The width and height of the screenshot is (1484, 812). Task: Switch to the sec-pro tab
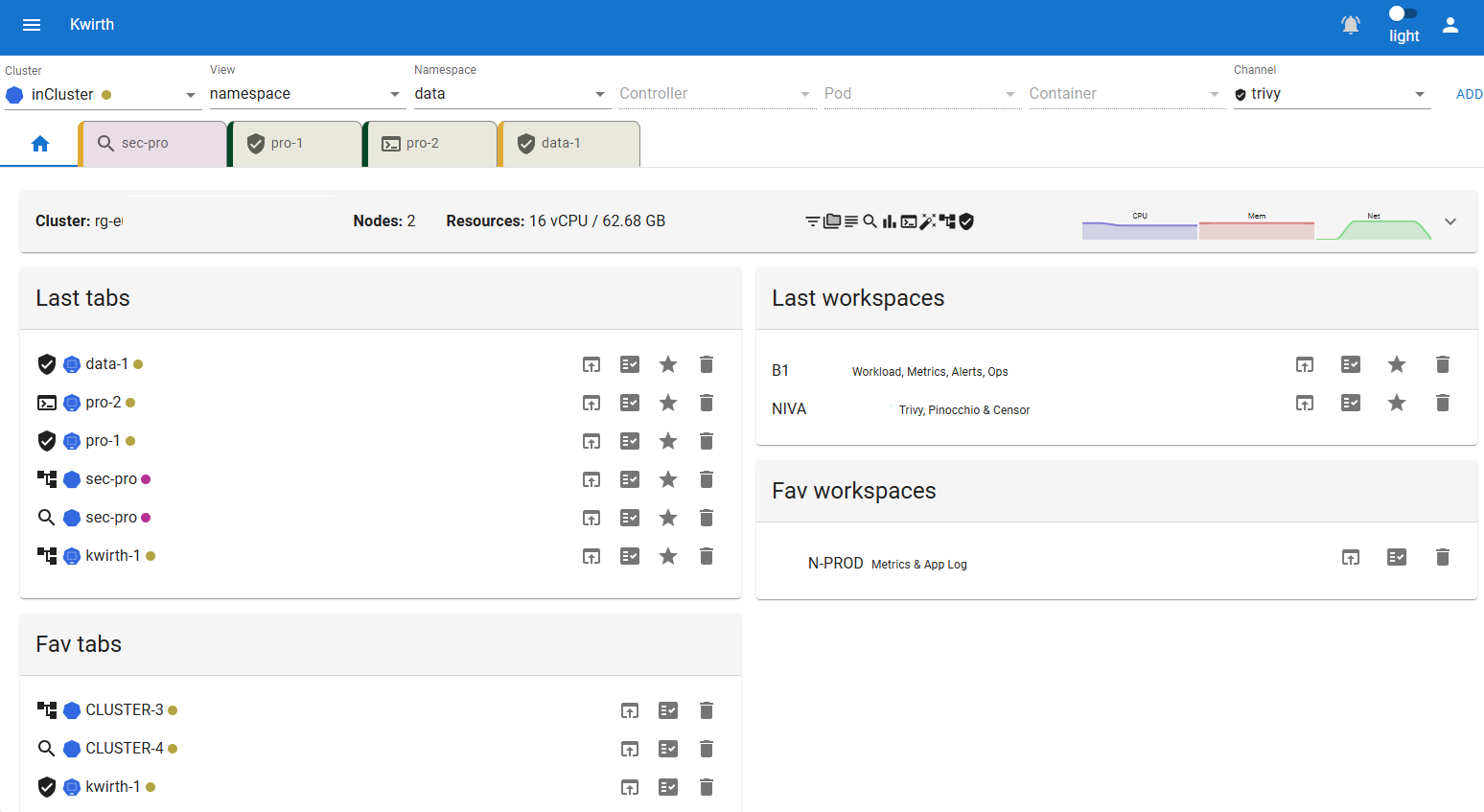[153, 144]
